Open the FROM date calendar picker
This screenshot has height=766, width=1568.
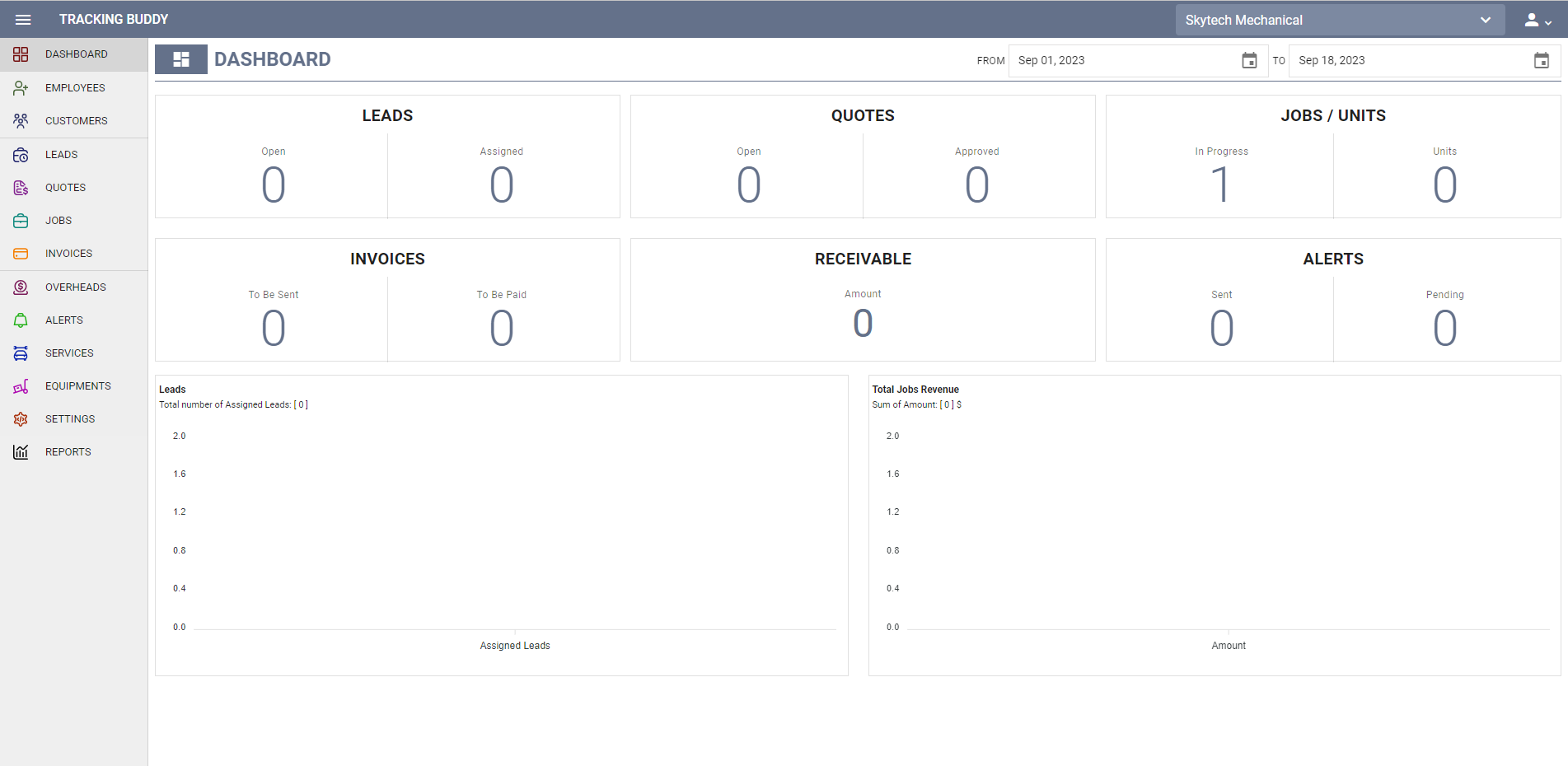(1249, 61)
